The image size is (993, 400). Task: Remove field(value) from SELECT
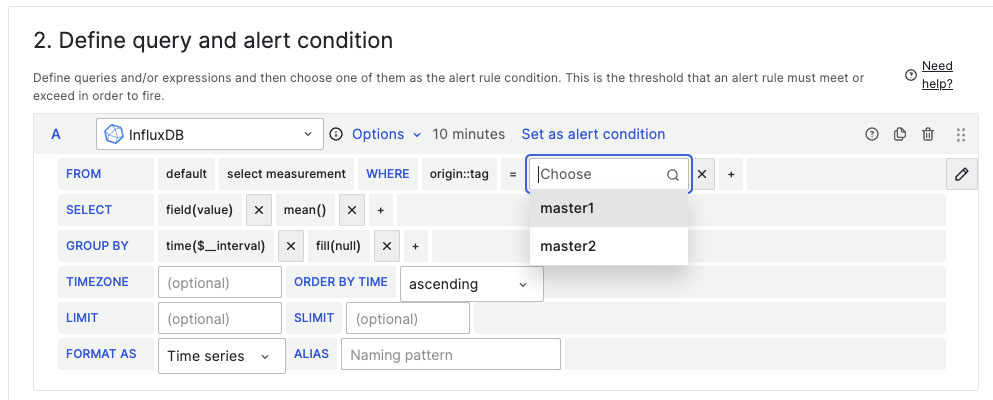click(257, 210)
